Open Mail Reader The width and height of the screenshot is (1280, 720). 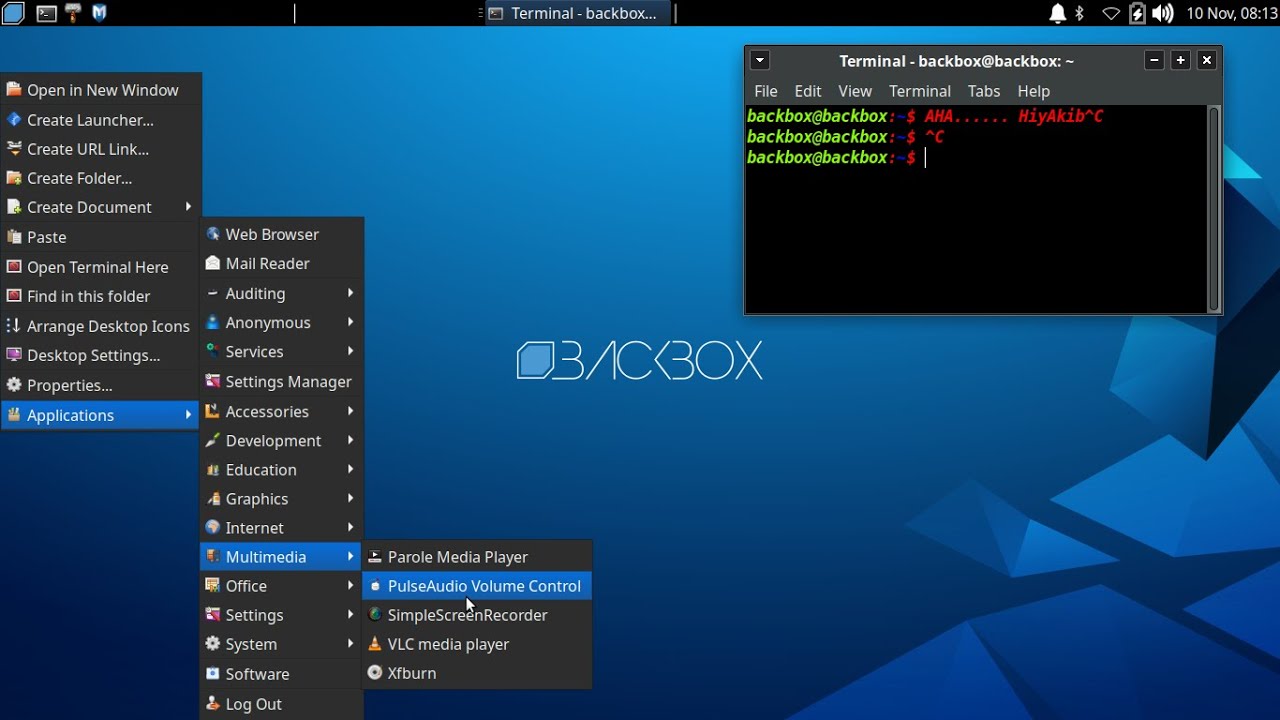[x=282, y=263]
